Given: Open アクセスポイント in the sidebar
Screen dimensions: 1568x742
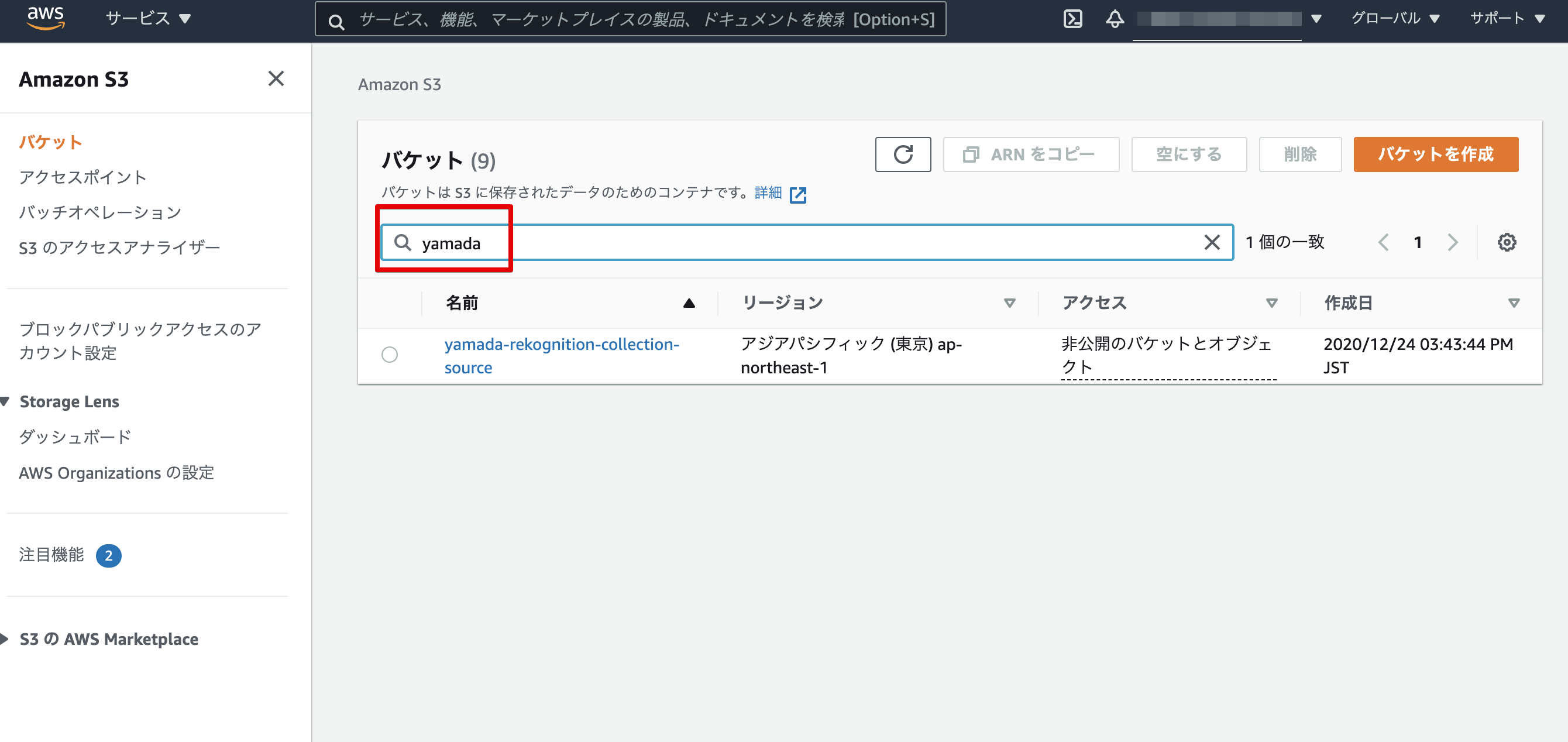Looking at the screenshot, I should [82, 177].
